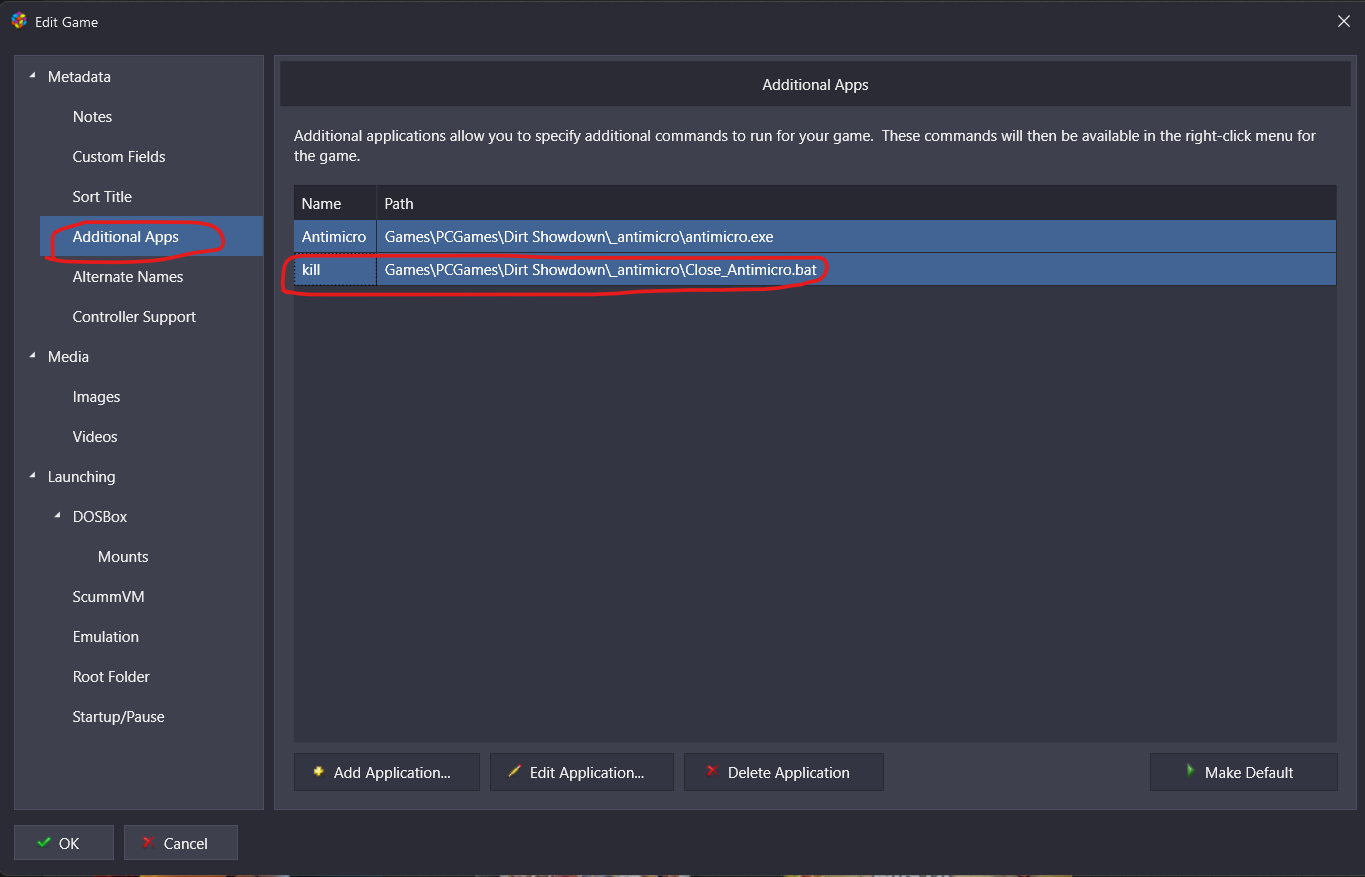Go to Alternate Names section
The width and height of the screenshot is (1365, 877).
(x=128, y=277)
